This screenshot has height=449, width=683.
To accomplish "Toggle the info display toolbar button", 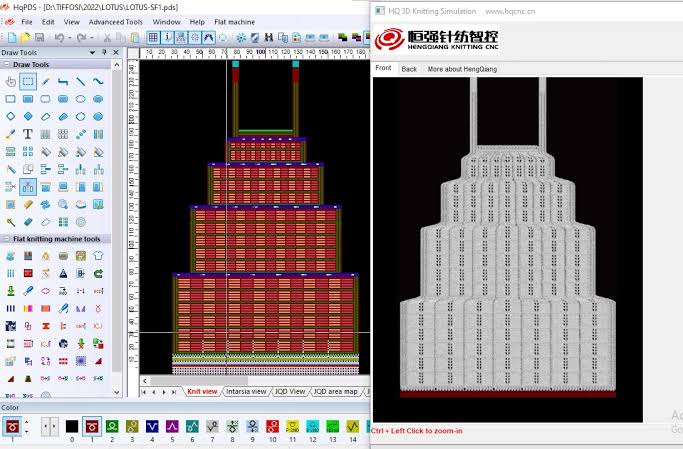I will coord(165,37).
